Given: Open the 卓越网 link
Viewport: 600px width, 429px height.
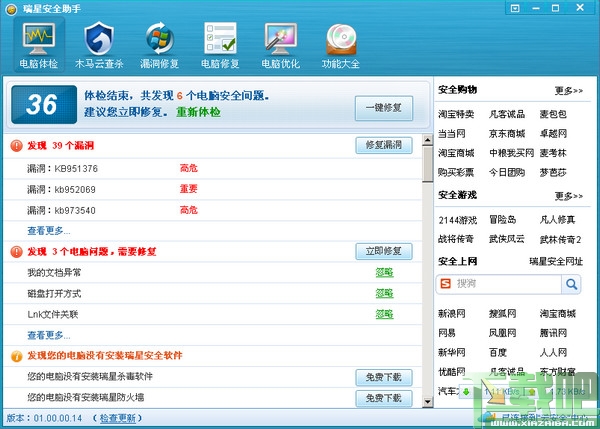Looking at the screenshot, I should tap(553, 134).
